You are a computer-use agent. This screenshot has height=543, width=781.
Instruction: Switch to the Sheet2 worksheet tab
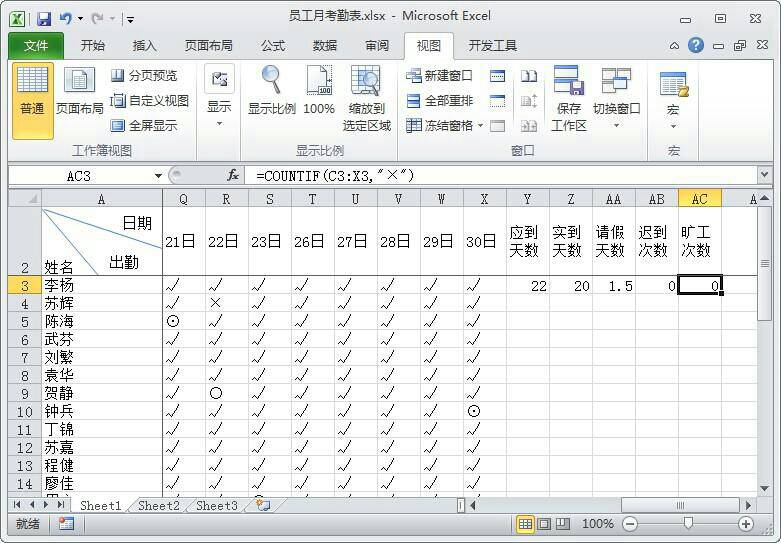click(x=158, y=506)
